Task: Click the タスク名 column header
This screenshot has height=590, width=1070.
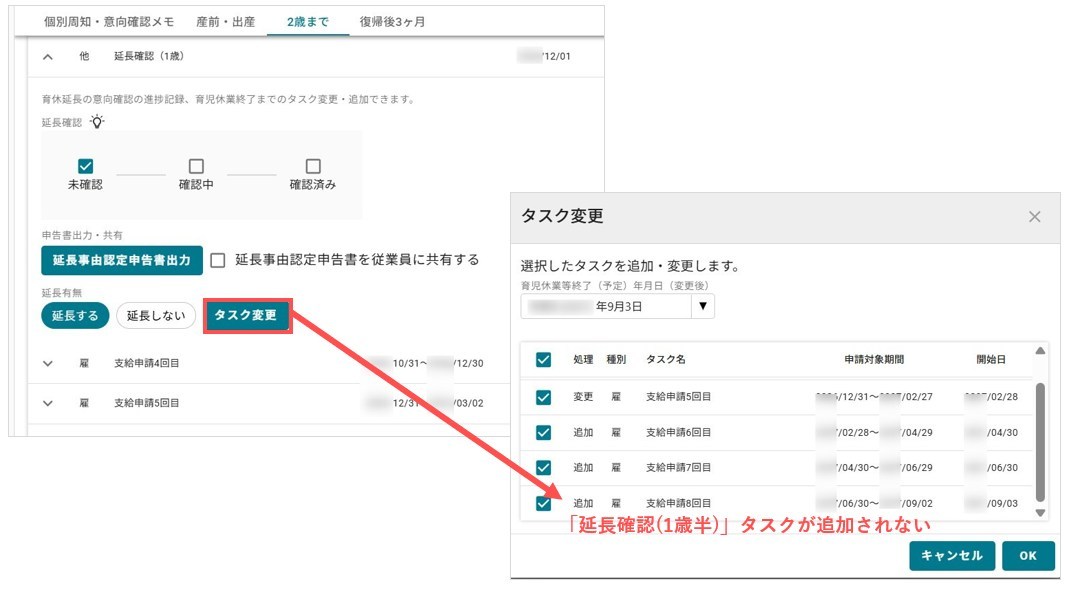Action: click(666, 359)
